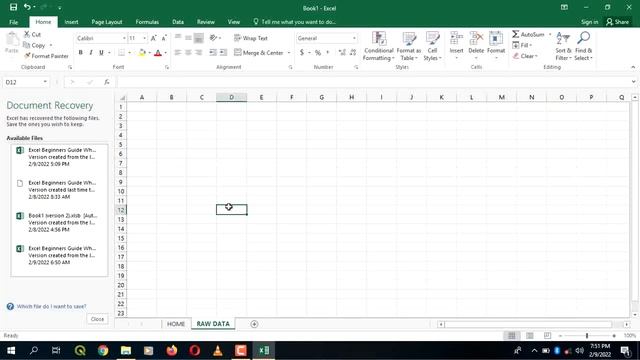Open the Clear dropdown
640x360 pixels.
point(525,56)
